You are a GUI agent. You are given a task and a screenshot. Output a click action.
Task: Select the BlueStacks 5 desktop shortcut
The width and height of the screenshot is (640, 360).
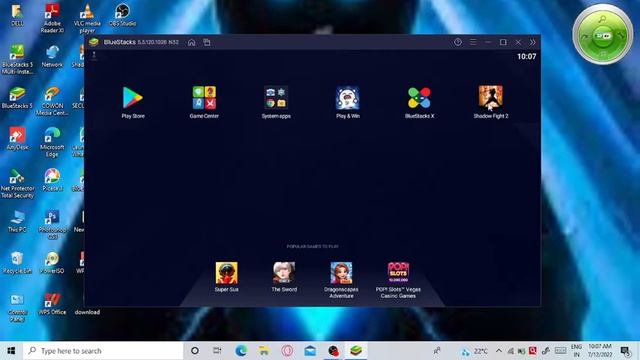point(17,98)
